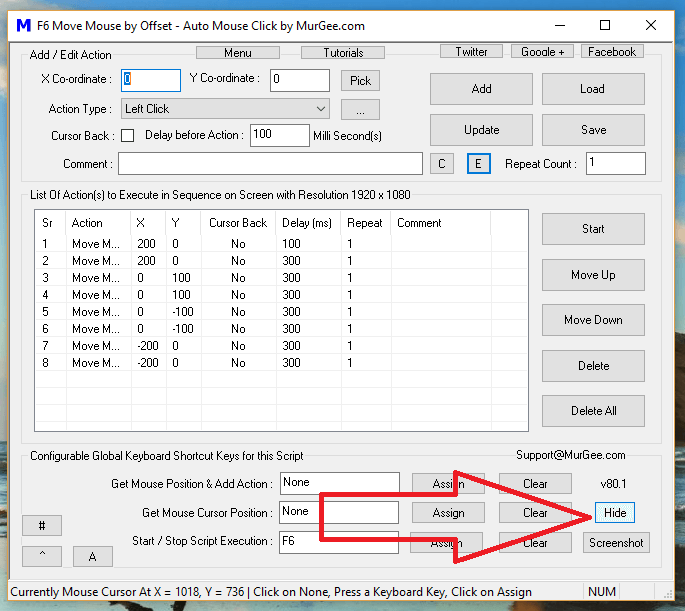Click the MurGee M logo in the title bar
Screen dimensions: 685x611
23,25
